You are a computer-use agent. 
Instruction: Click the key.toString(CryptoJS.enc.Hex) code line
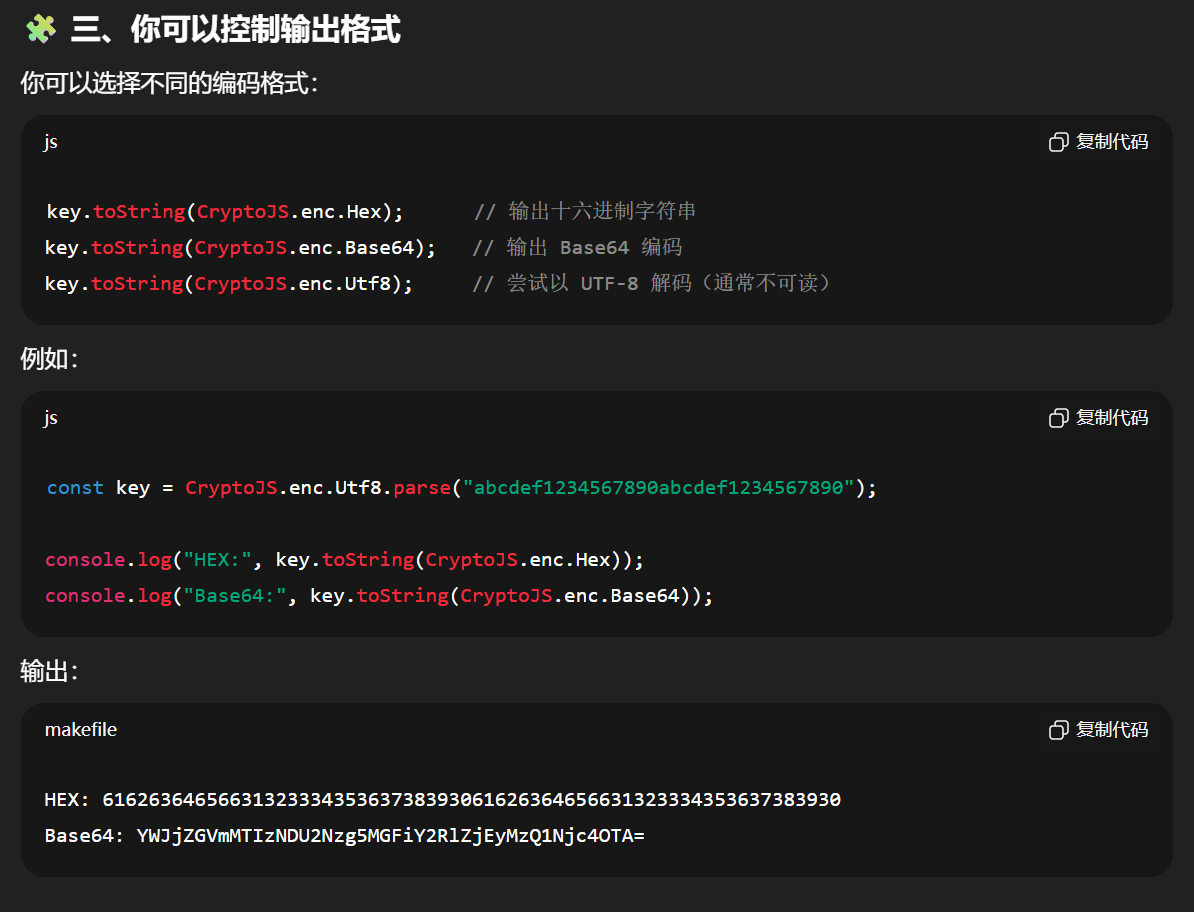225,212
